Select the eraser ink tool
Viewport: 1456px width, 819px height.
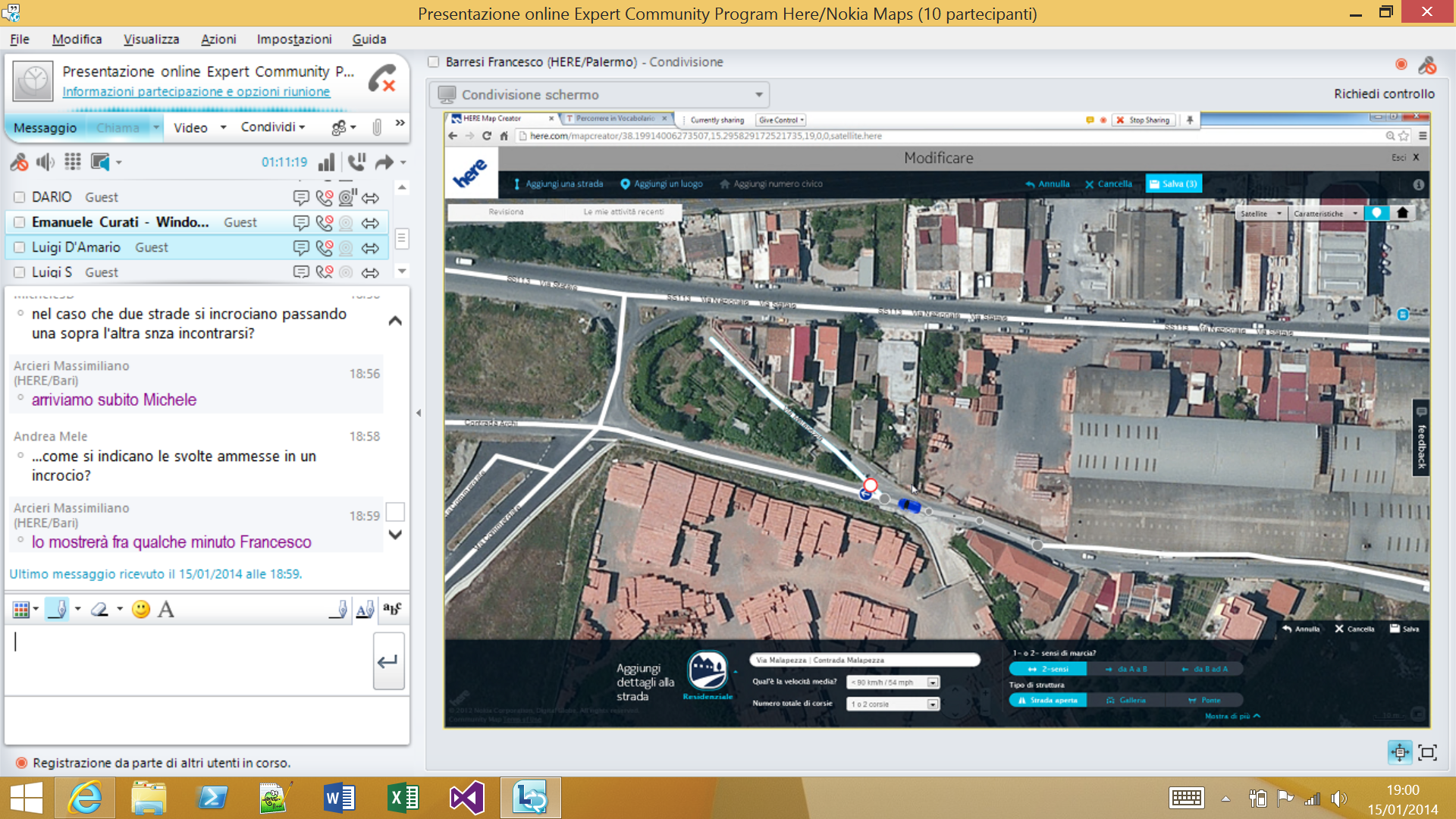[x=99, y=610]
